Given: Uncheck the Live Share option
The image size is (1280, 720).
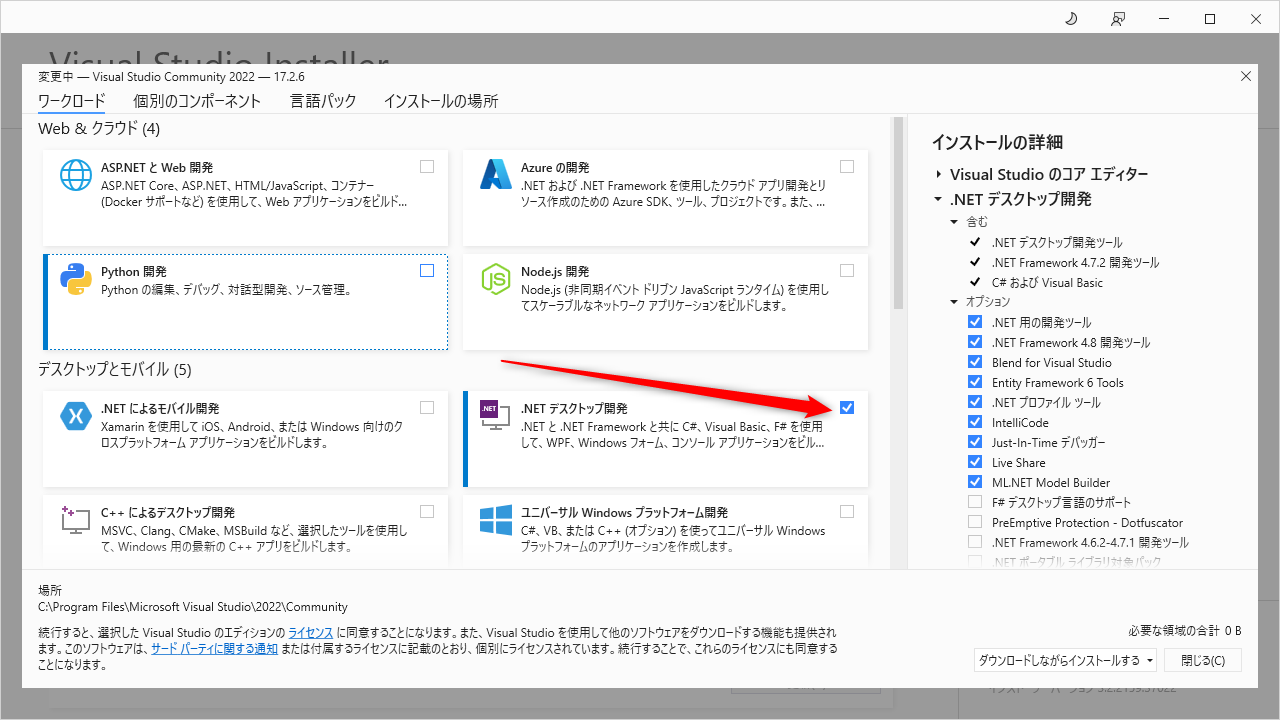Looking at the screenshot, I should click(975, 462).
